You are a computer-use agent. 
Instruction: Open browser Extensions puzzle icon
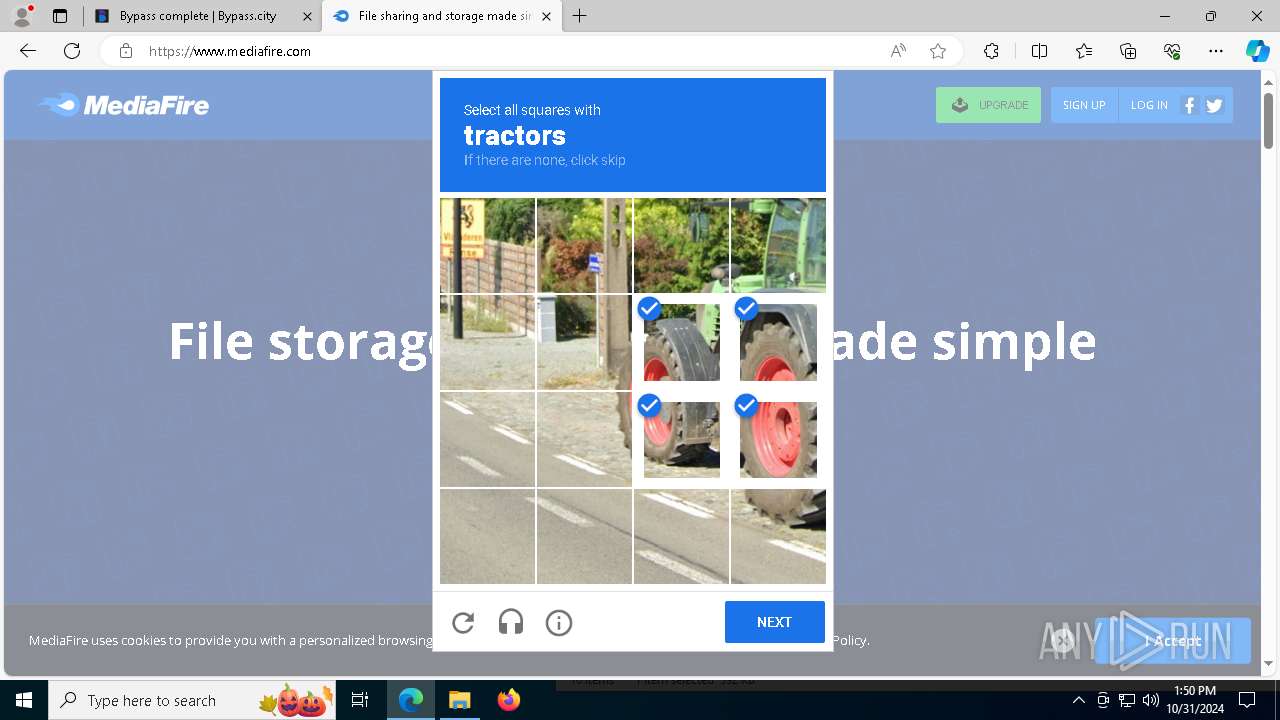click(991, 51)
